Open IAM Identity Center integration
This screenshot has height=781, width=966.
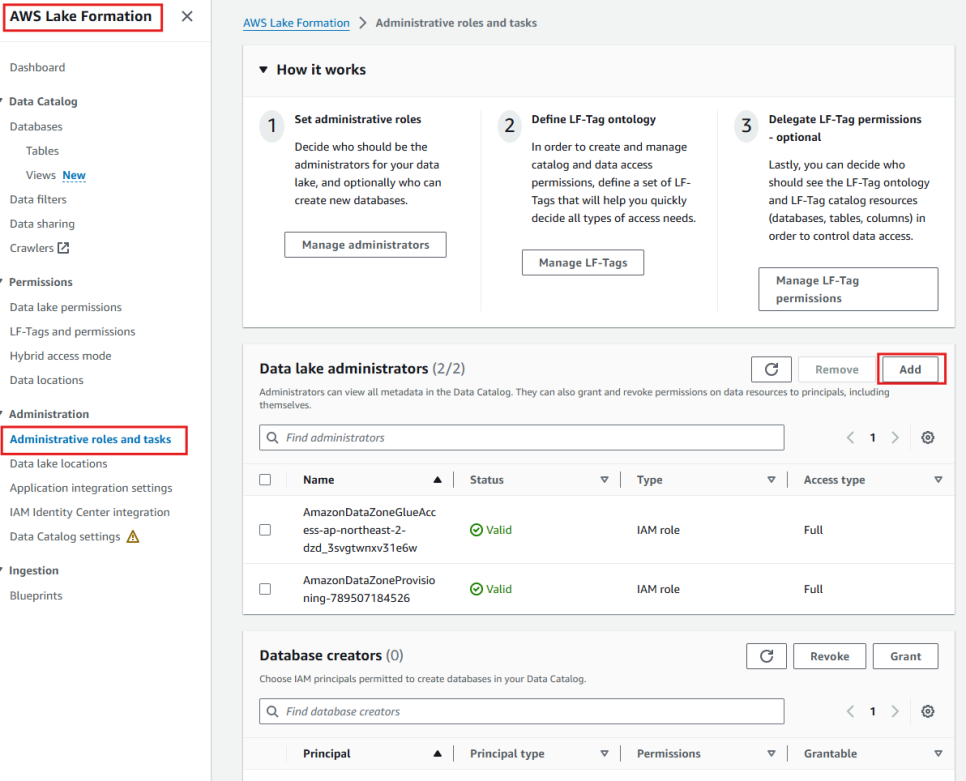click(89, 512)
